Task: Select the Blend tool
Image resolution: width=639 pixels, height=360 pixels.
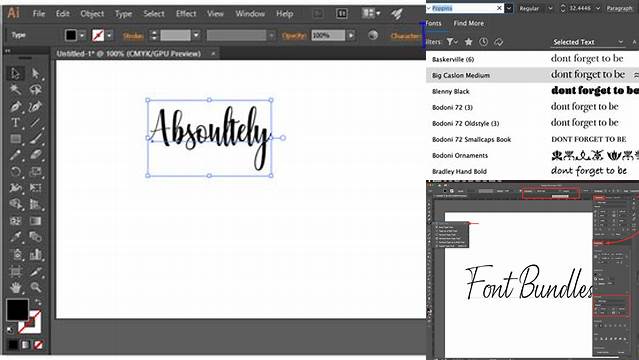Action: pos(36,237)
